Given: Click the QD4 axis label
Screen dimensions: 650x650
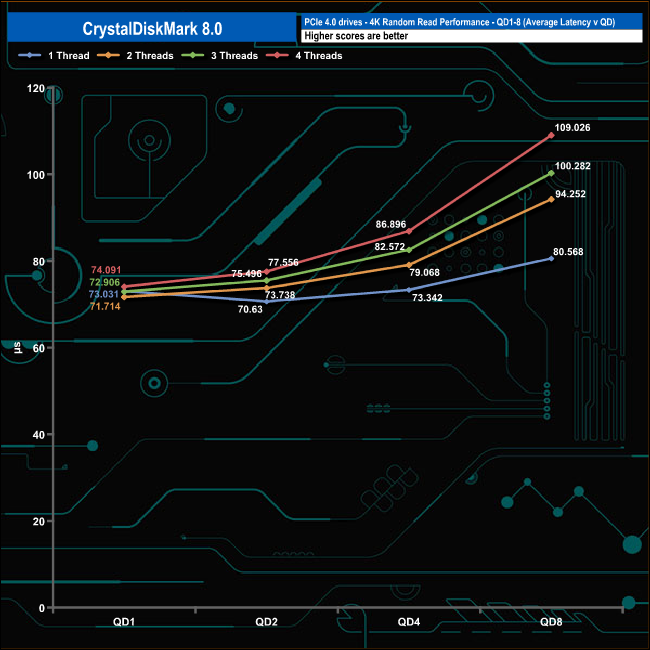Looking at the screenshot, I should pyautogui.click(x=409, y=622).
